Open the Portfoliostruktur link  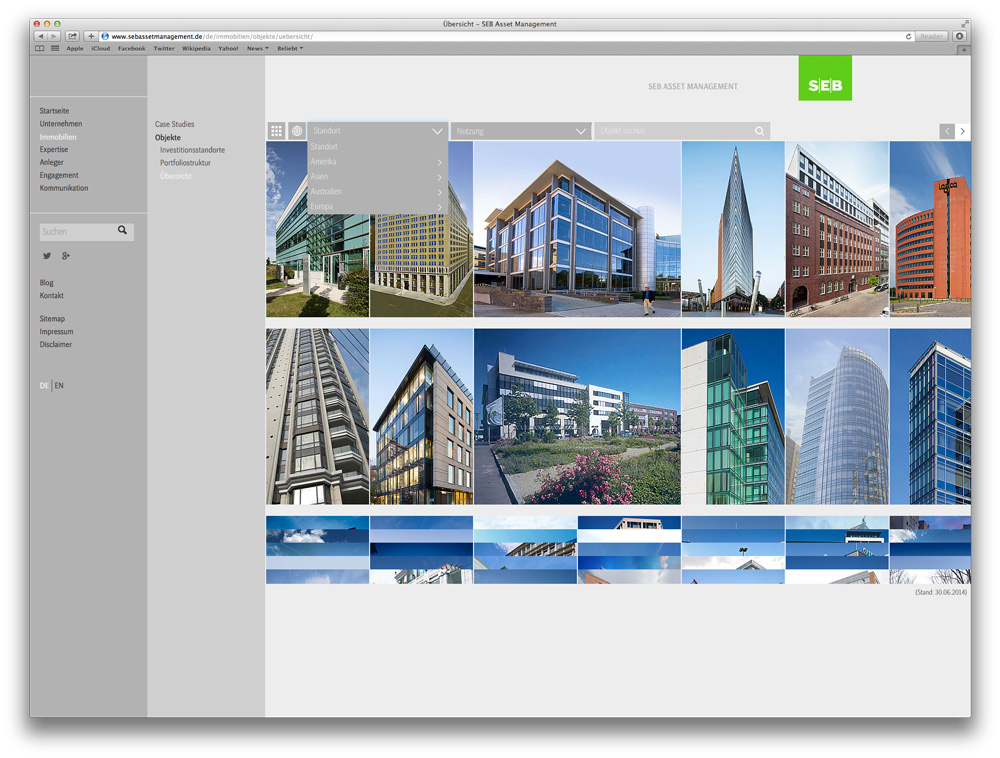185,163
